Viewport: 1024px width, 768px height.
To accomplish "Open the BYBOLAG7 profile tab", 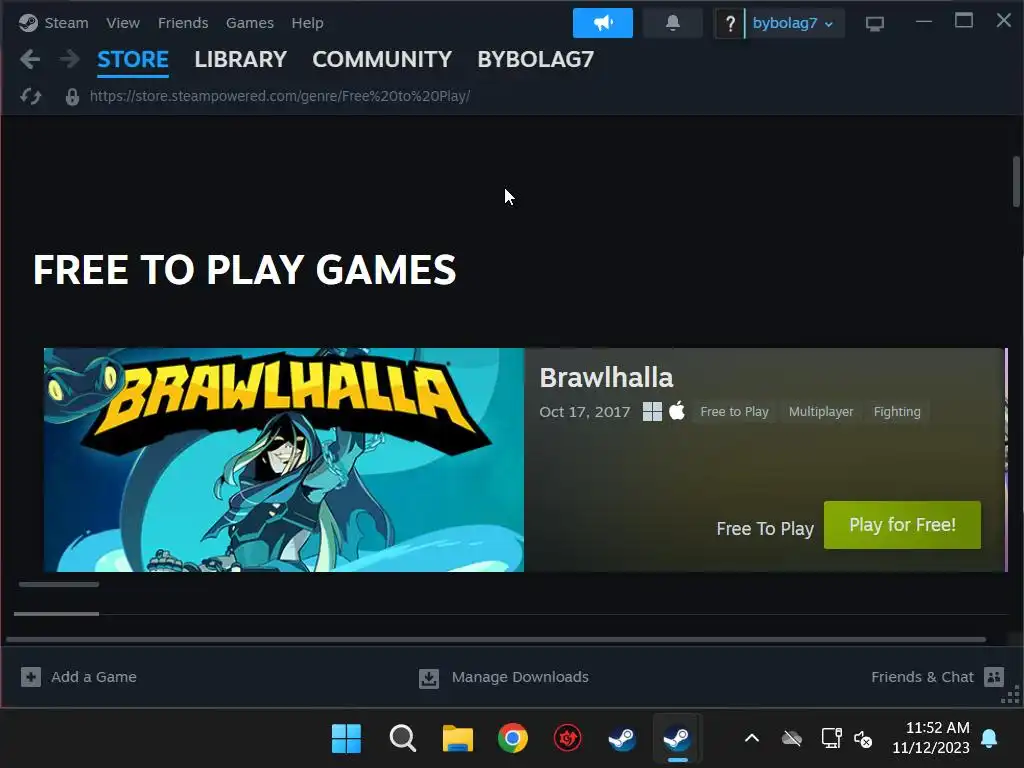I will coord(536,59).
